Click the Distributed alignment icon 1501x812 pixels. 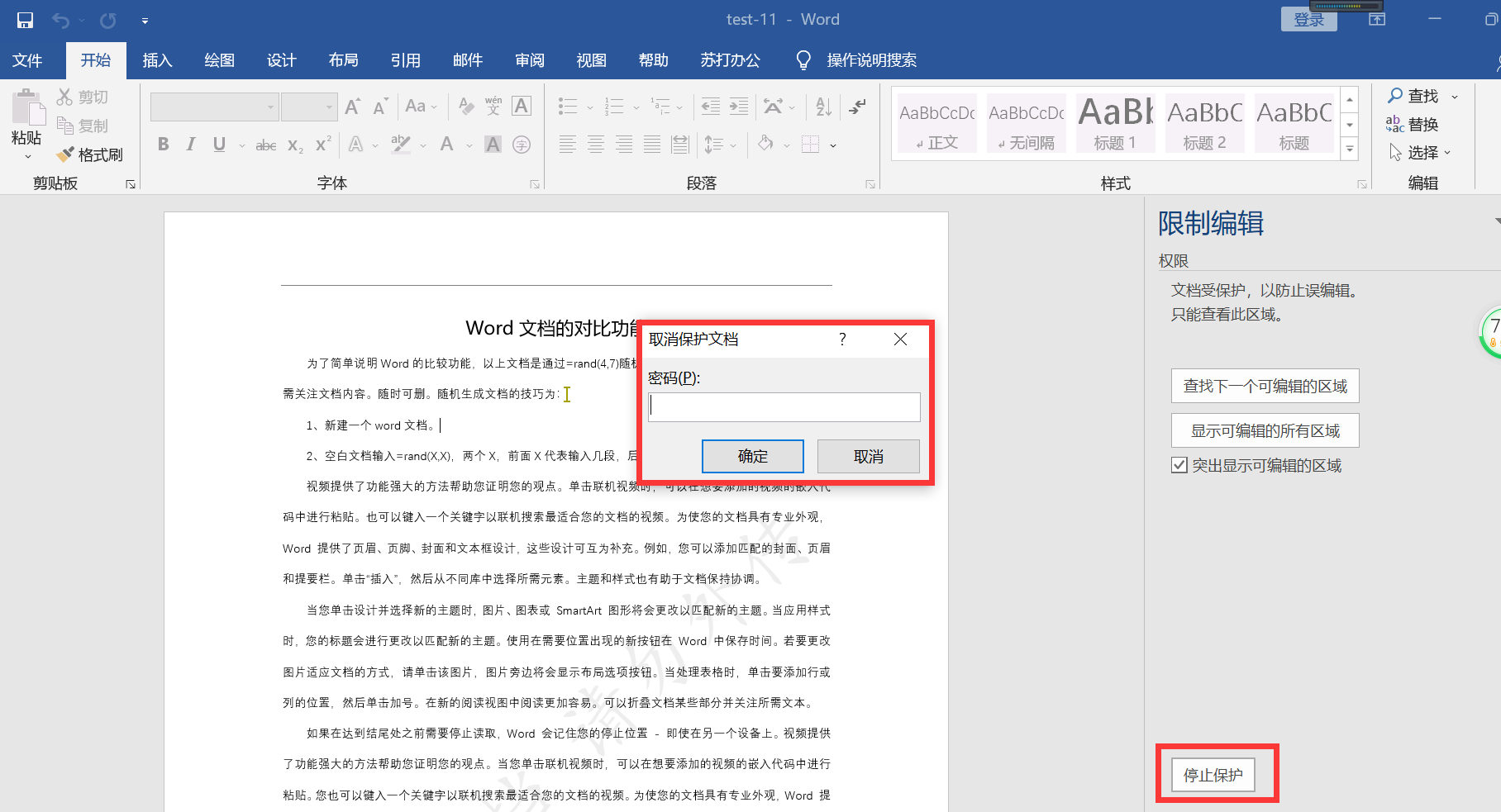[680, 145]
